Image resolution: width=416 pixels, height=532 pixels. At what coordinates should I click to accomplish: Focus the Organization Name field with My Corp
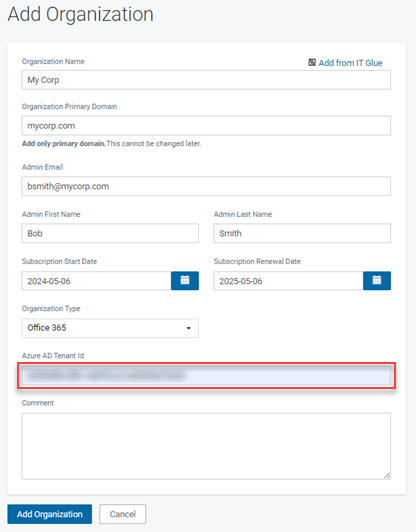[x=206, y=80]
